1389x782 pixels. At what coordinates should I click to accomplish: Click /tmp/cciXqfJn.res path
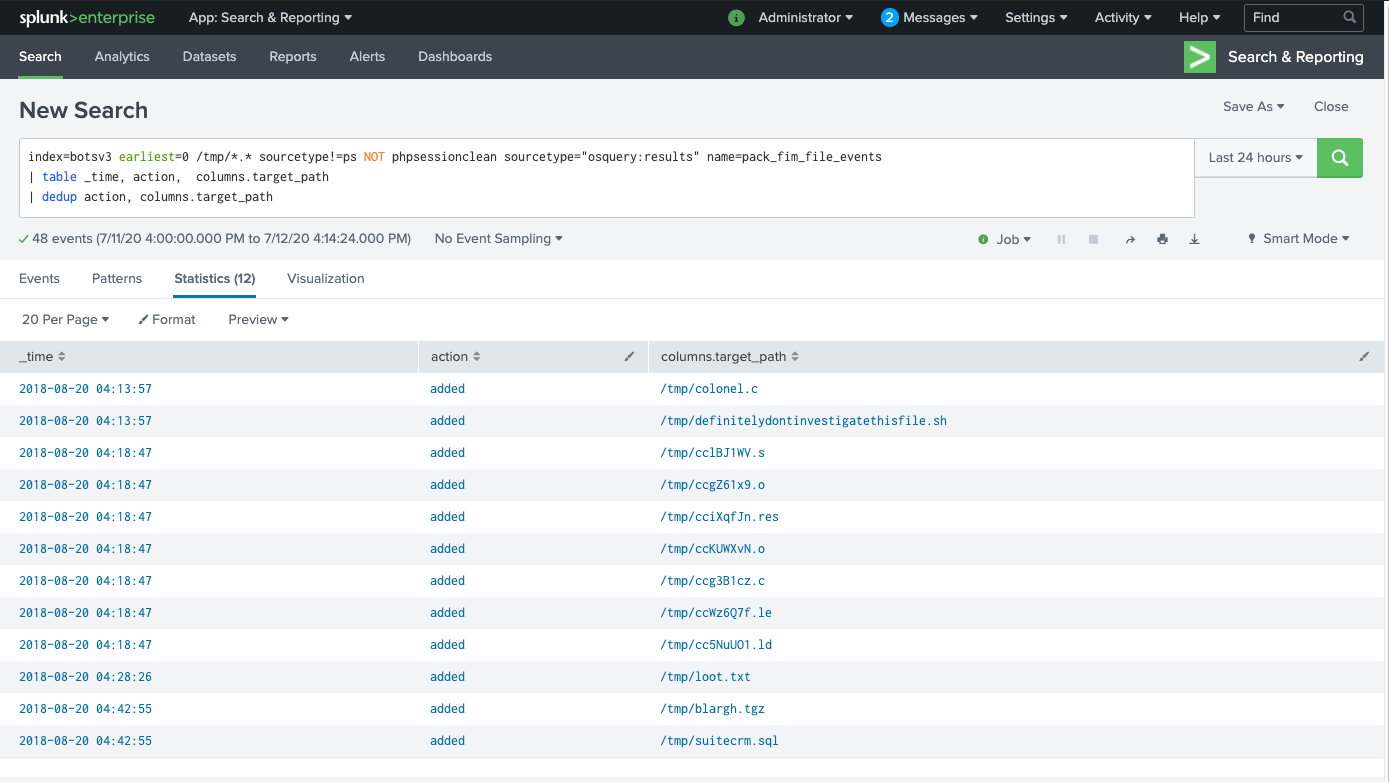(x=720, y=517)
